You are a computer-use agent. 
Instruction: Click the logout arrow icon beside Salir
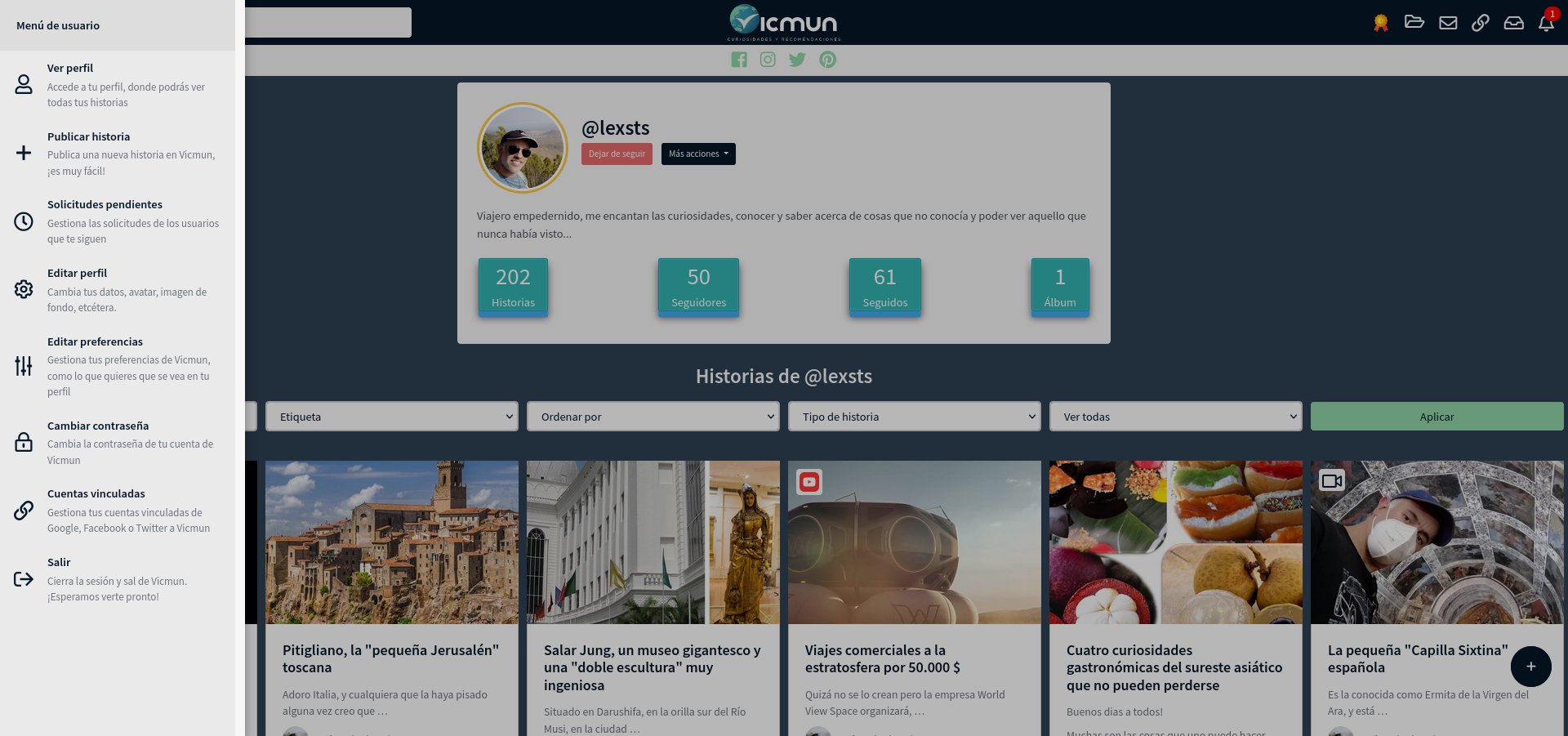pyautogui.click(x=24, y=579)
